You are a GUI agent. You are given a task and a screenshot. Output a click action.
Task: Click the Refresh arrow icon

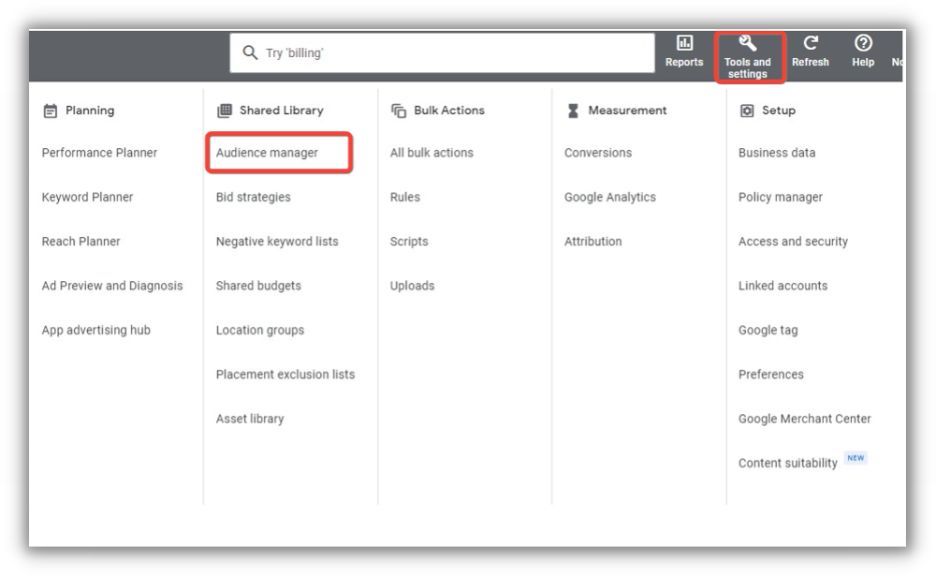click(810, 43)
